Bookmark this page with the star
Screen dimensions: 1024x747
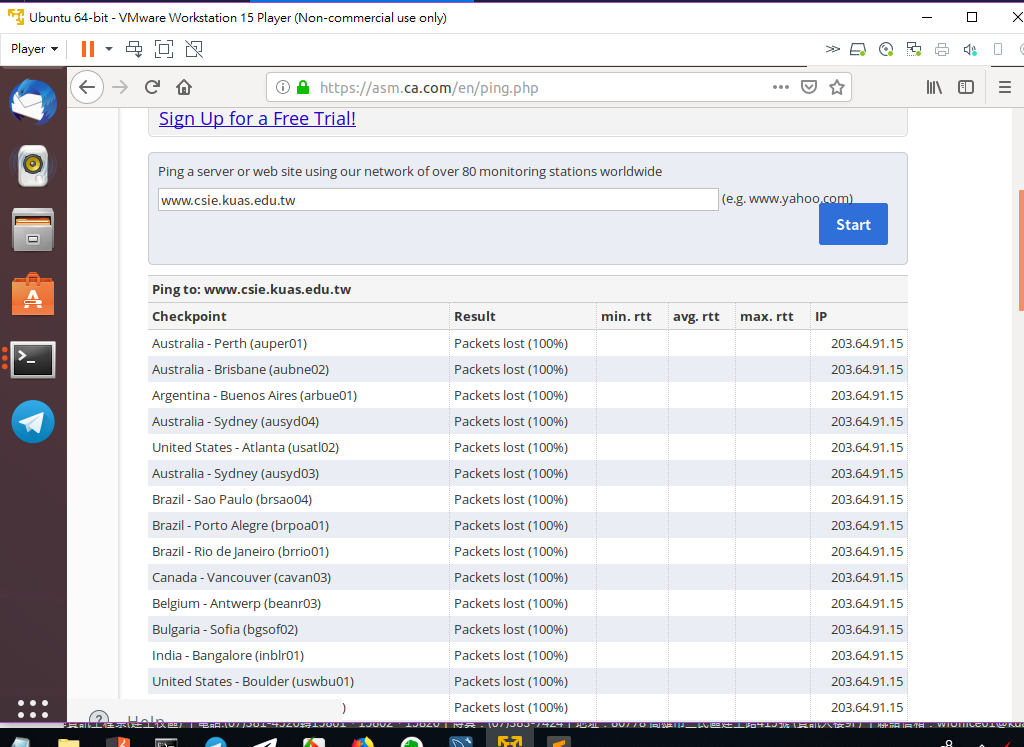(x=837, y=87)
